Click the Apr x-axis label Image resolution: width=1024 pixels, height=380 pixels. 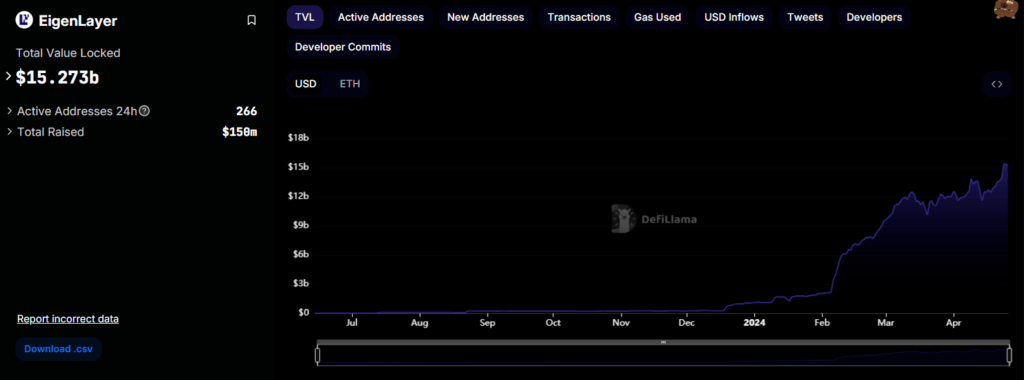point(954,323)
